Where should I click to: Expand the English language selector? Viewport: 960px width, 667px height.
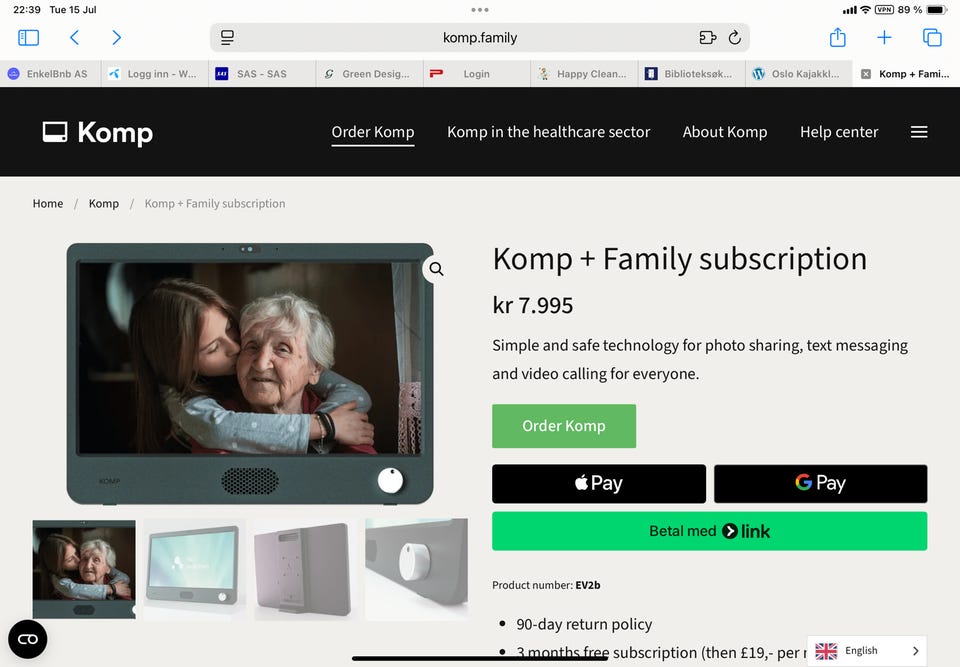tap(867, 651)
